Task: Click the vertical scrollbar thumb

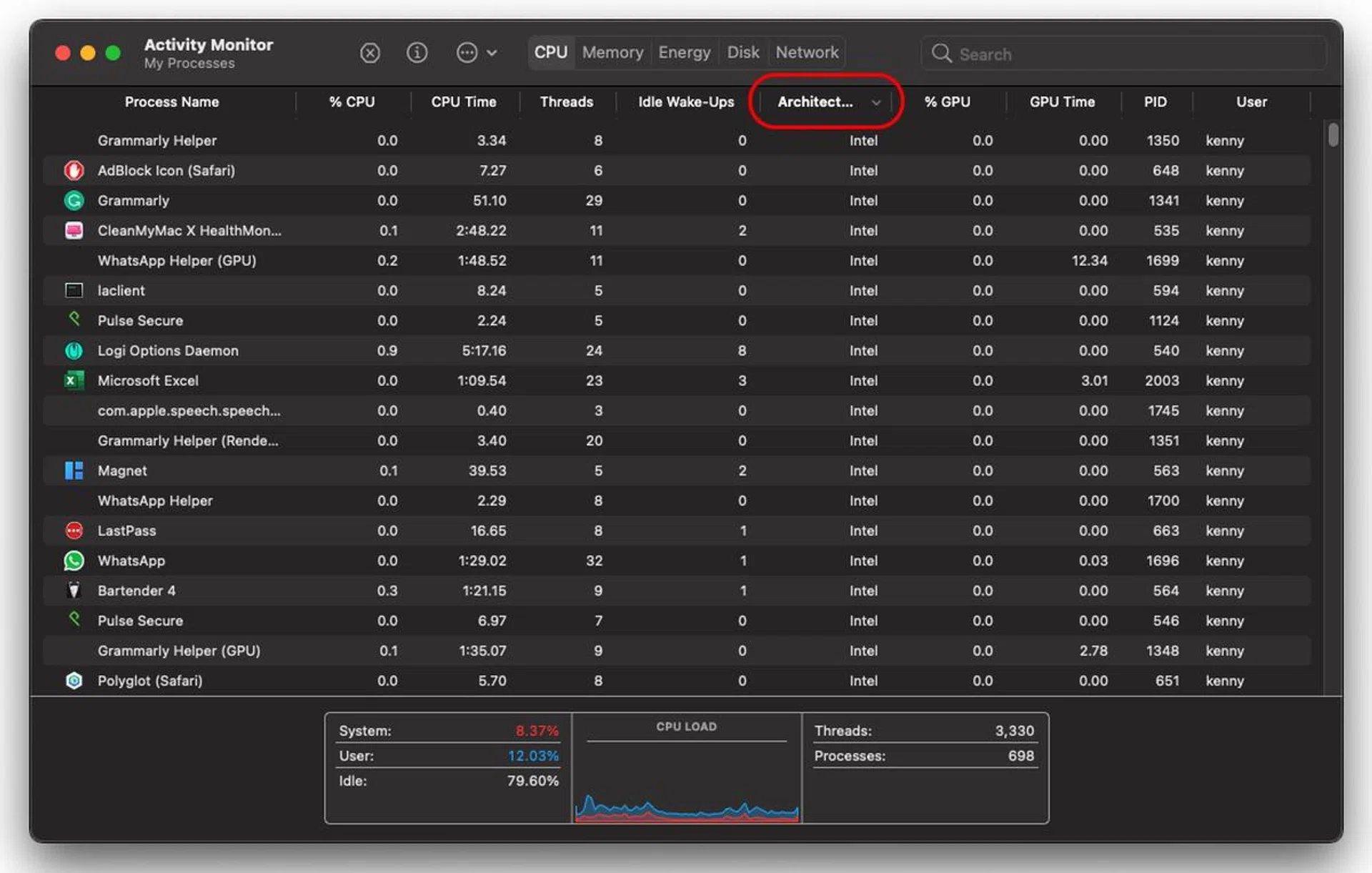Action: pyautogui.click(x=1333, y=135)
